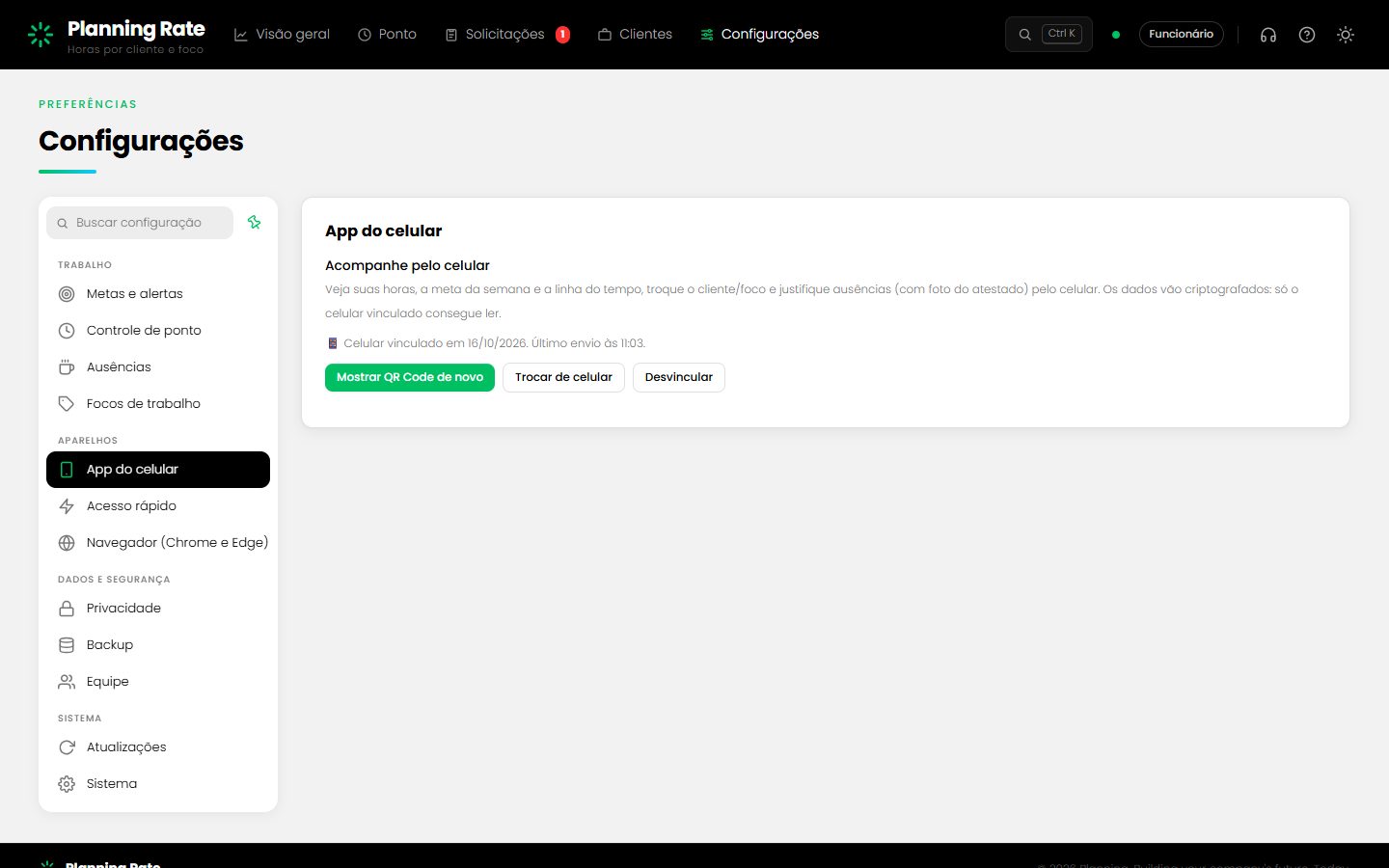Go to the Ponto tab

tap(387, 35)
